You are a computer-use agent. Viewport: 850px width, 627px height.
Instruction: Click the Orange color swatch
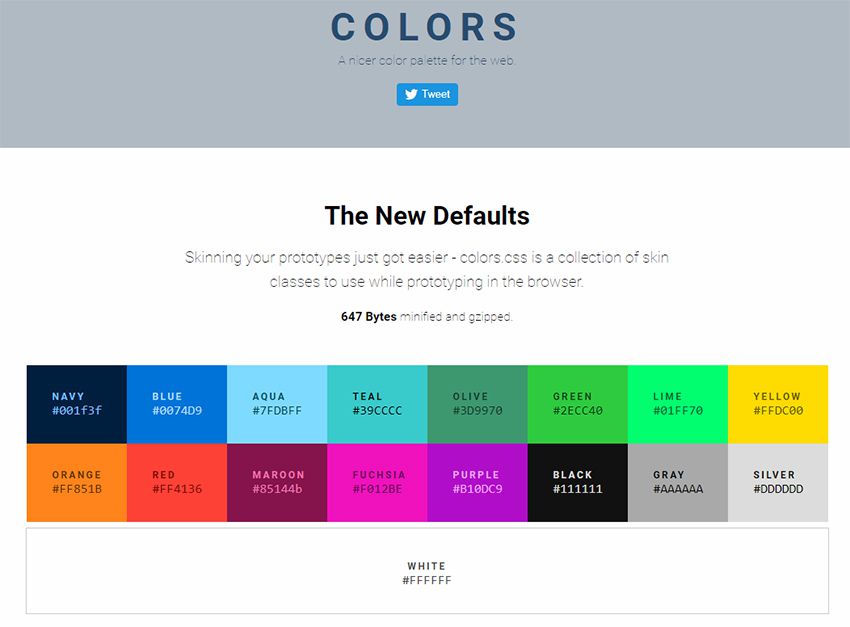[x=77, y=482]
